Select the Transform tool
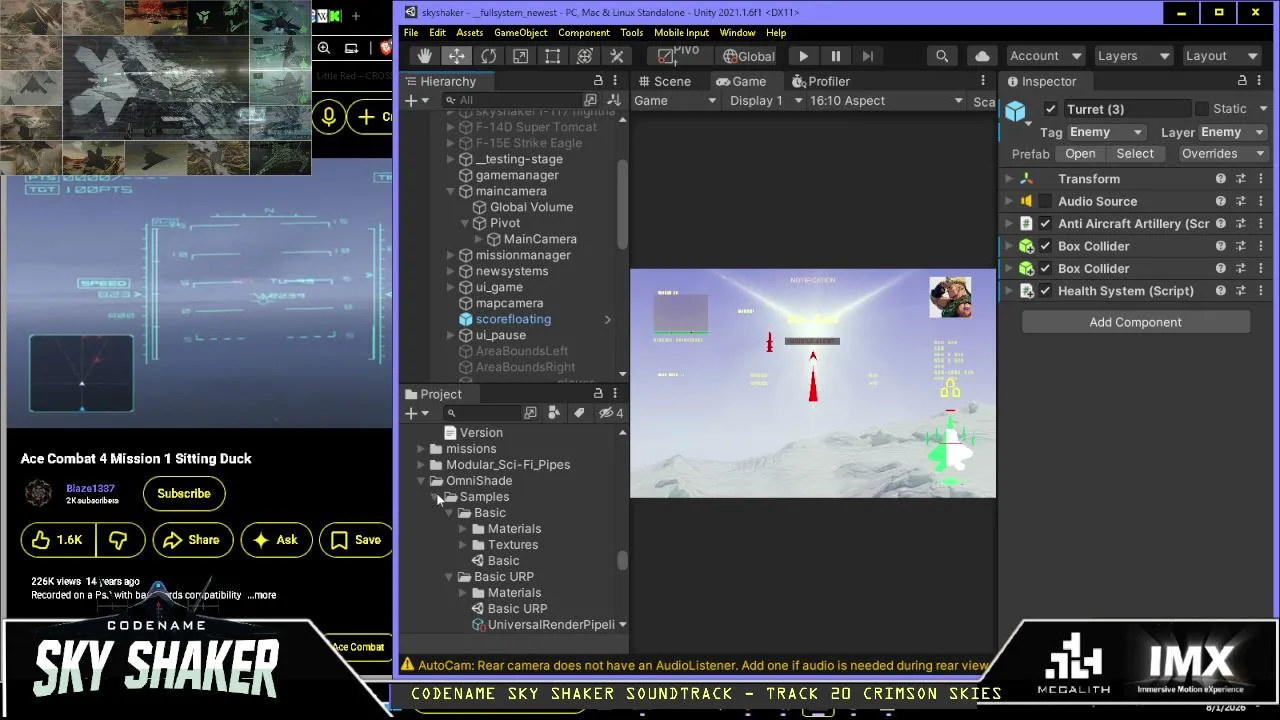 click(x=585, y=57)
